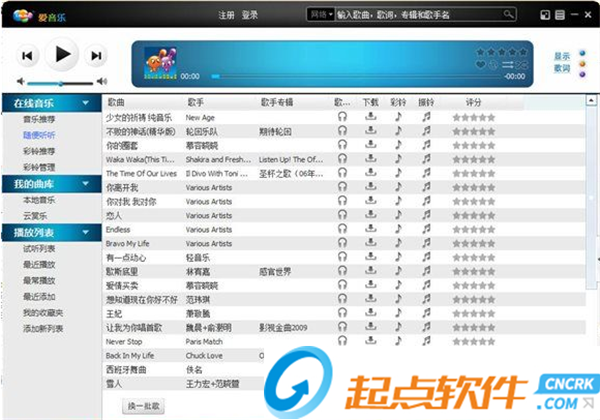Listen to Never Stop headphone icon
Screen dimensions: 600x420
coord(342,340)
